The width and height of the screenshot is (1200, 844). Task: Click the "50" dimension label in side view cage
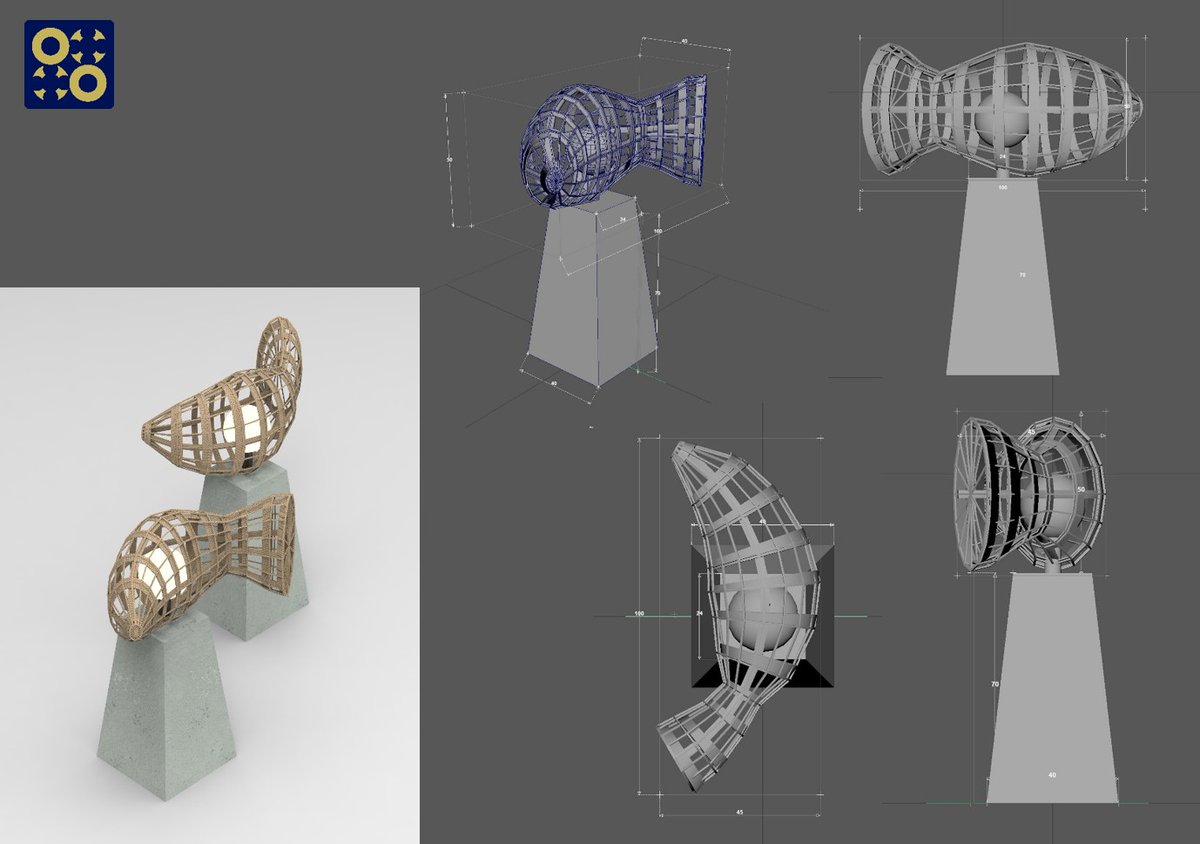tap(1080, 488)
